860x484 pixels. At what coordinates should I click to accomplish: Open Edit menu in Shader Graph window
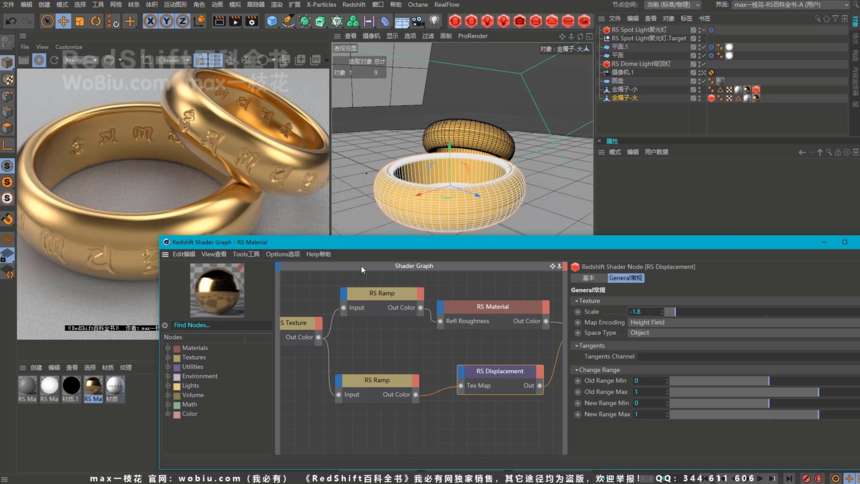click(x=184, y=254)
